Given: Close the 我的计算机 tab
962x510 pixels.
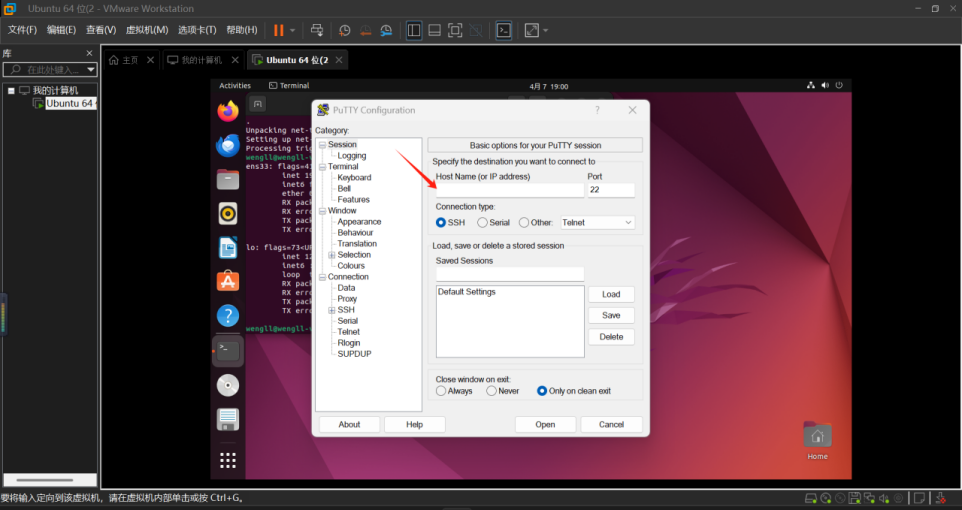Looking at the screenshot, I should click(x=235, y=60).
